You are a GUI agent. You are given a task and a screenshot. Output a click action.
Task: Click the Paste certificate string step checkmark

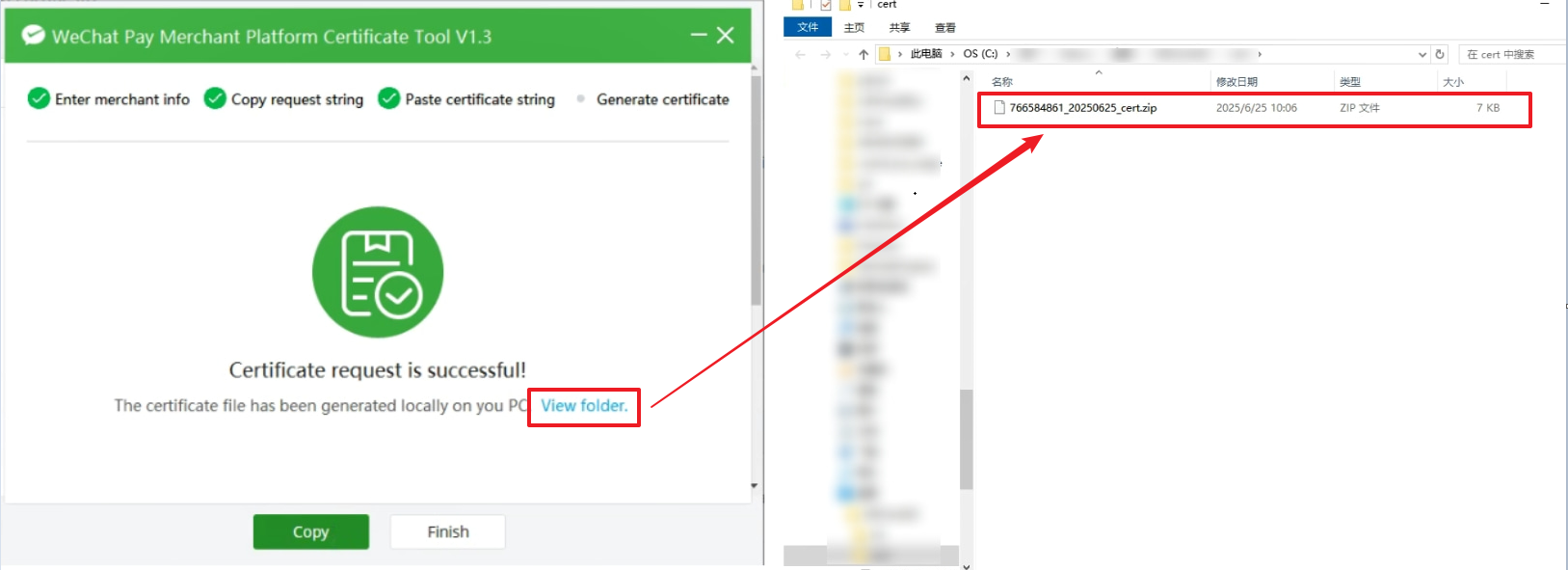(x=388, y=98)
